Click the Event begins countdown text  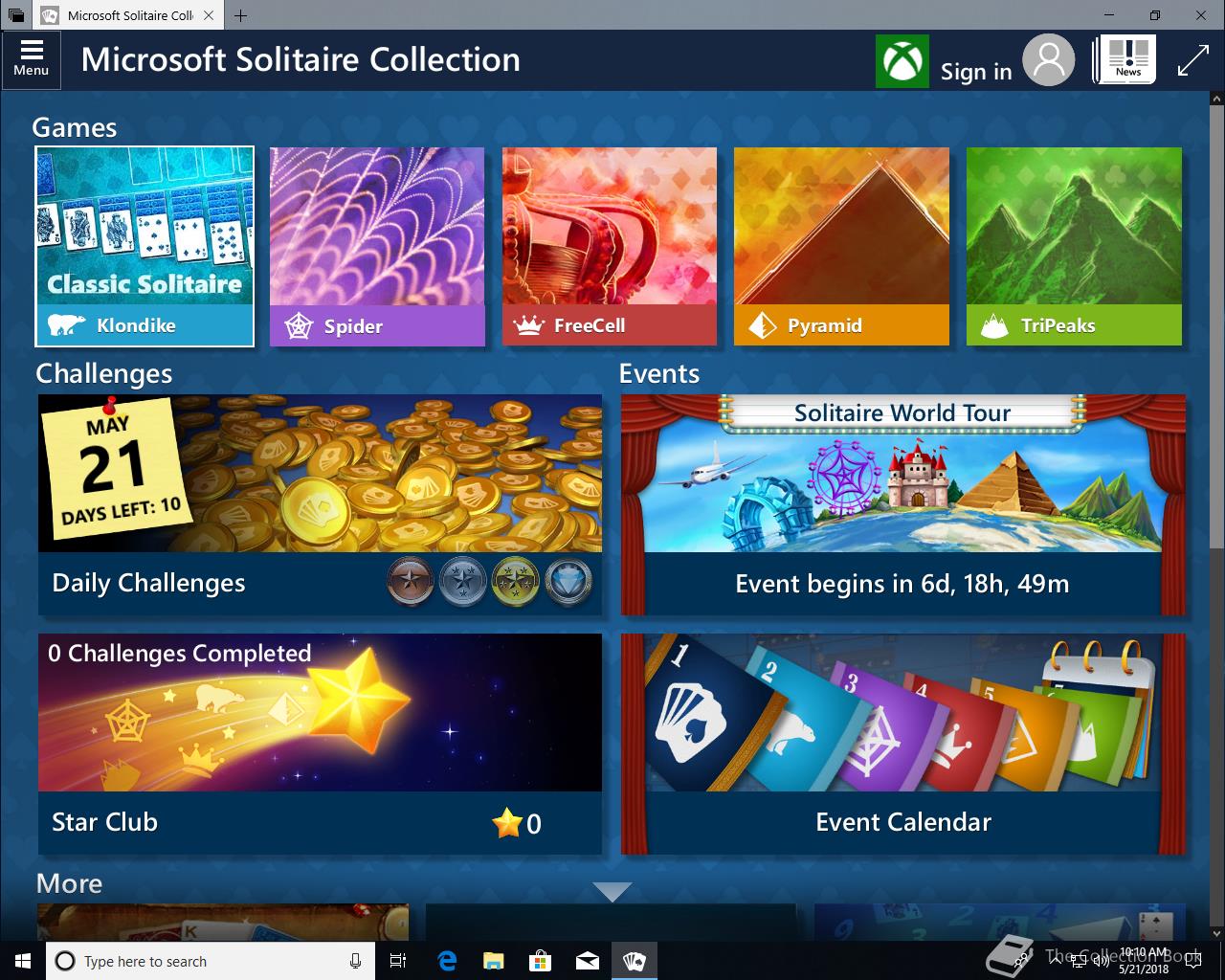[902, 584]
